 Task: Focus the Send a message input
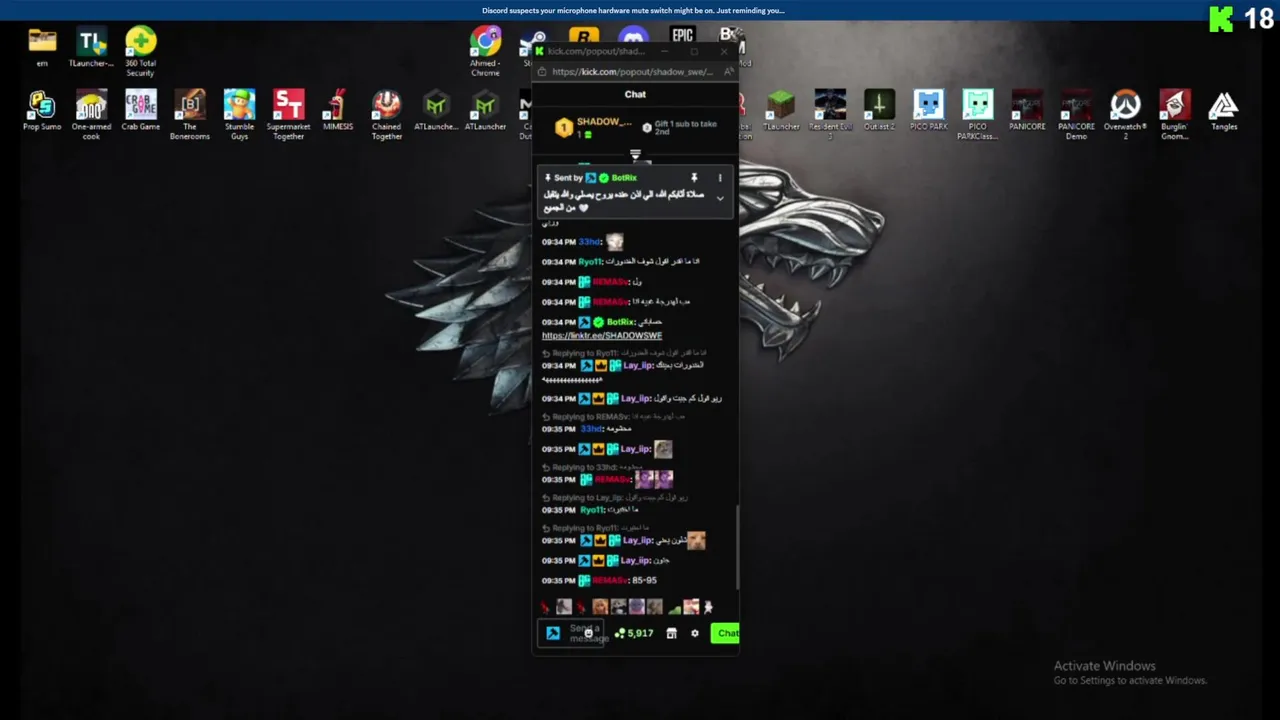click(x=572, y=633)
